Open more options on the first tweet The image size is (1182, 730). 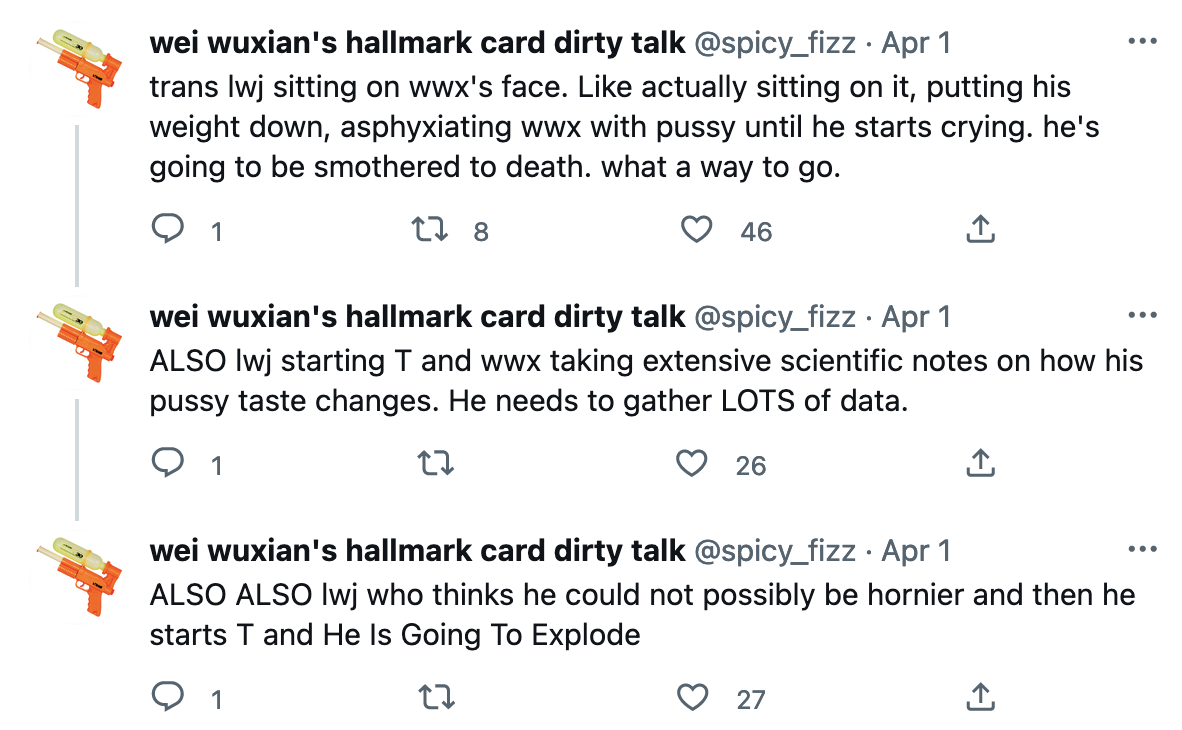(1141, 43)
